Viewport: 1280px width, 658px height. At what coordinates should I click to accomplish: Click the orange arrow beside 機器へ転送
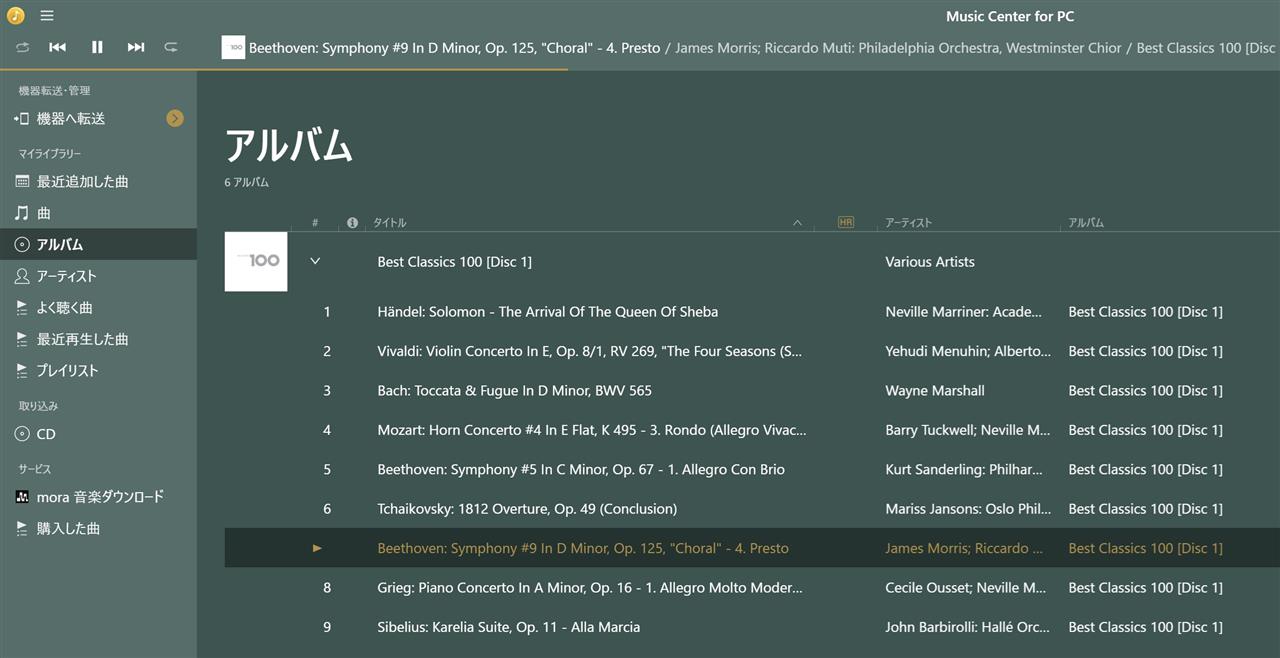point(175,118)
